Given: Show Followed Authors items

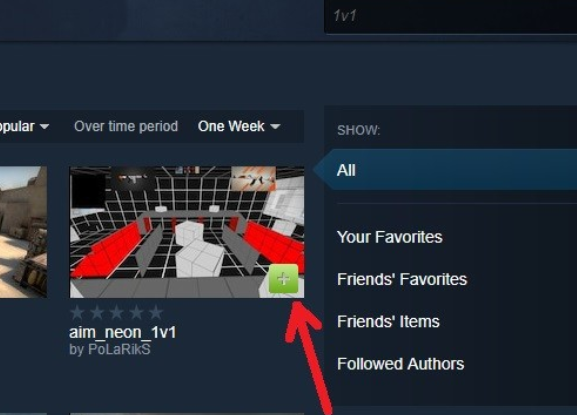Looking at the screenshot, I should 400,364.
